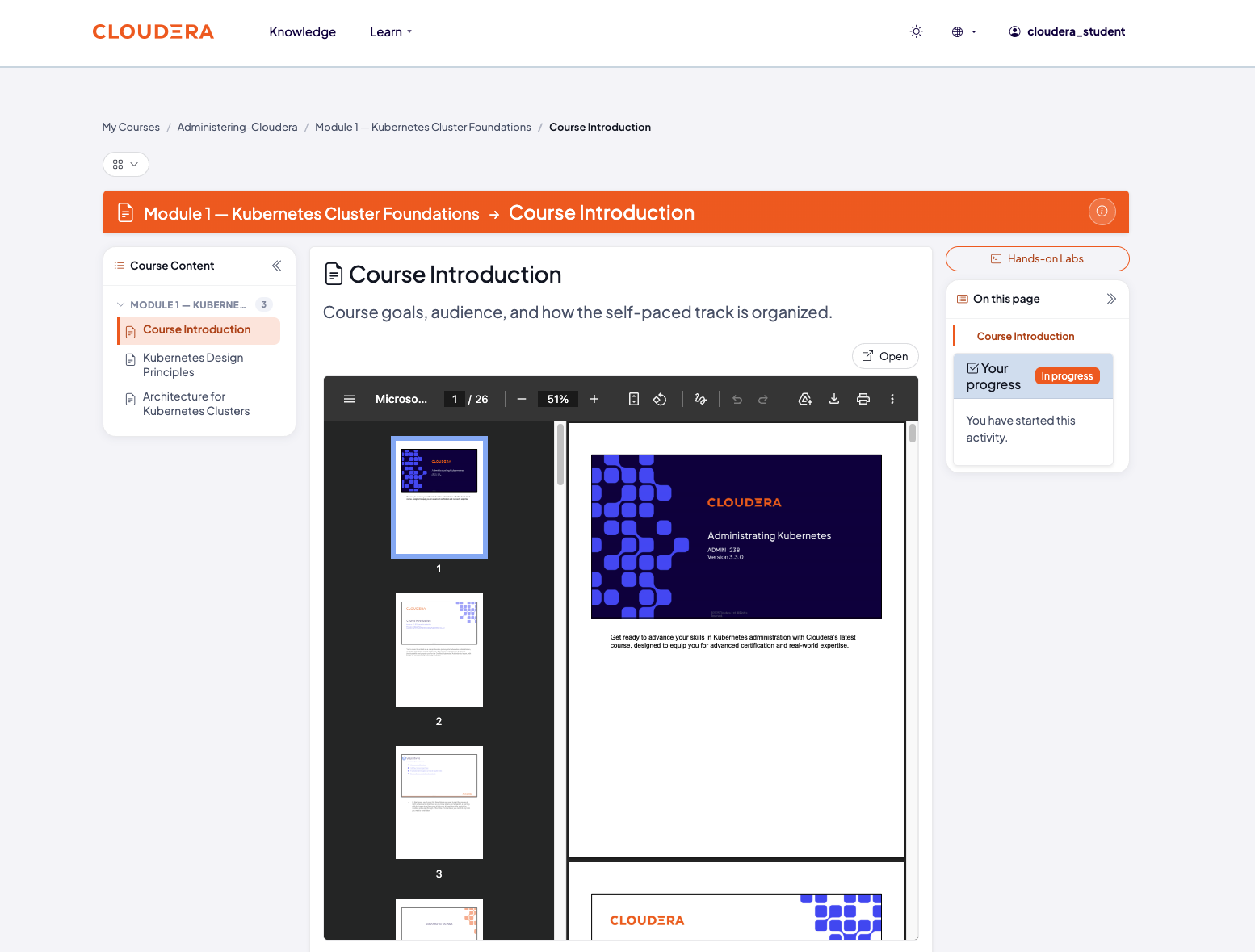Click the Open button above the PDF

tap(885, 356)
